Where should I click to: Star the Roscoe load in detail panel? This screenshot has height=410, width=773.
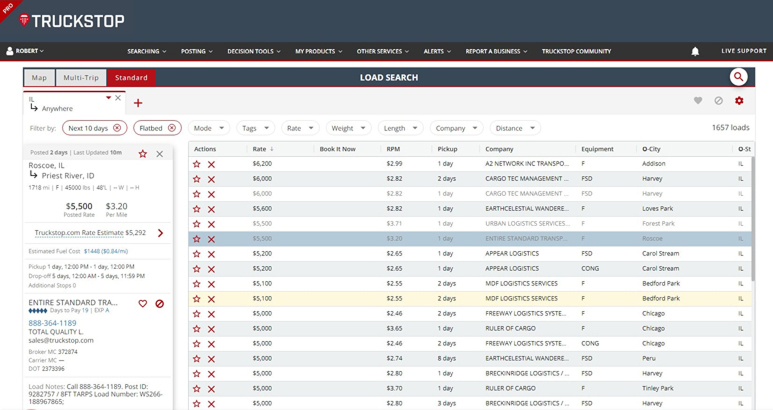click(142, 154)
